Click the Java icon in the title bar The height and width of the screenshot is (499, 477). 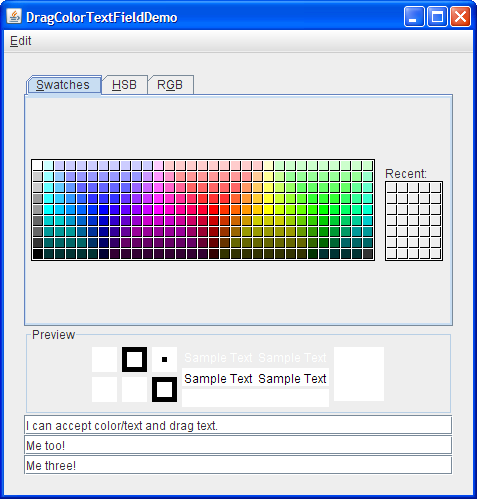pos(14,16)
